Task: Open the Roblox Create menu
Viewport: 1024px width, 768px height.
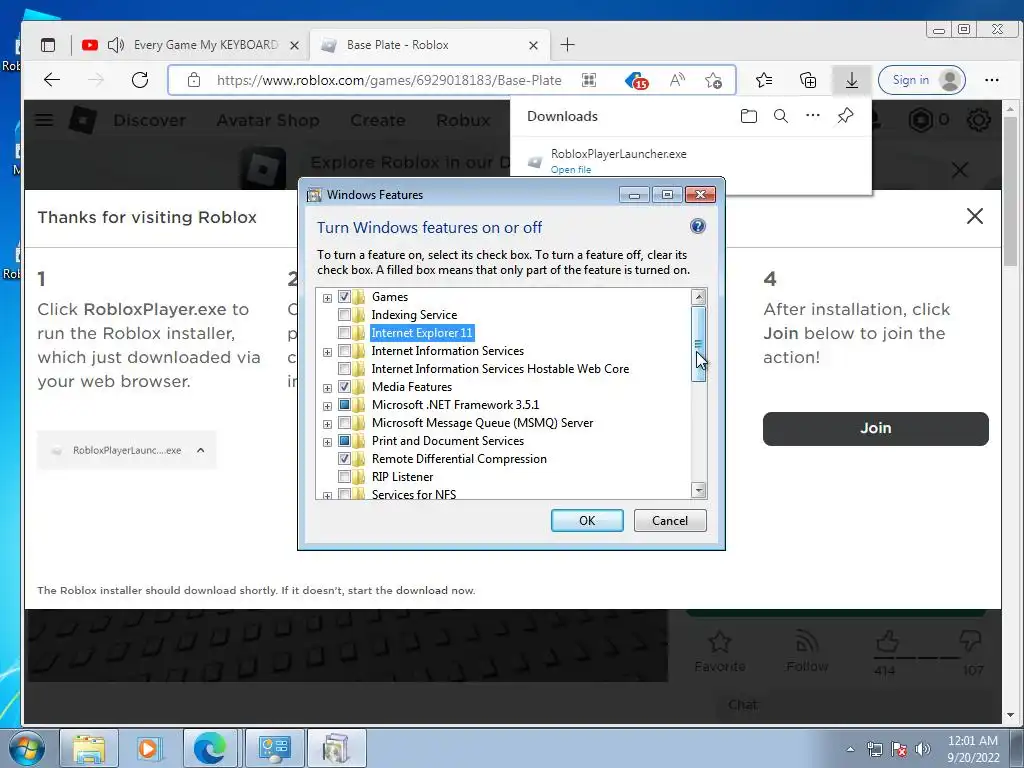Action: pos(377,120)
